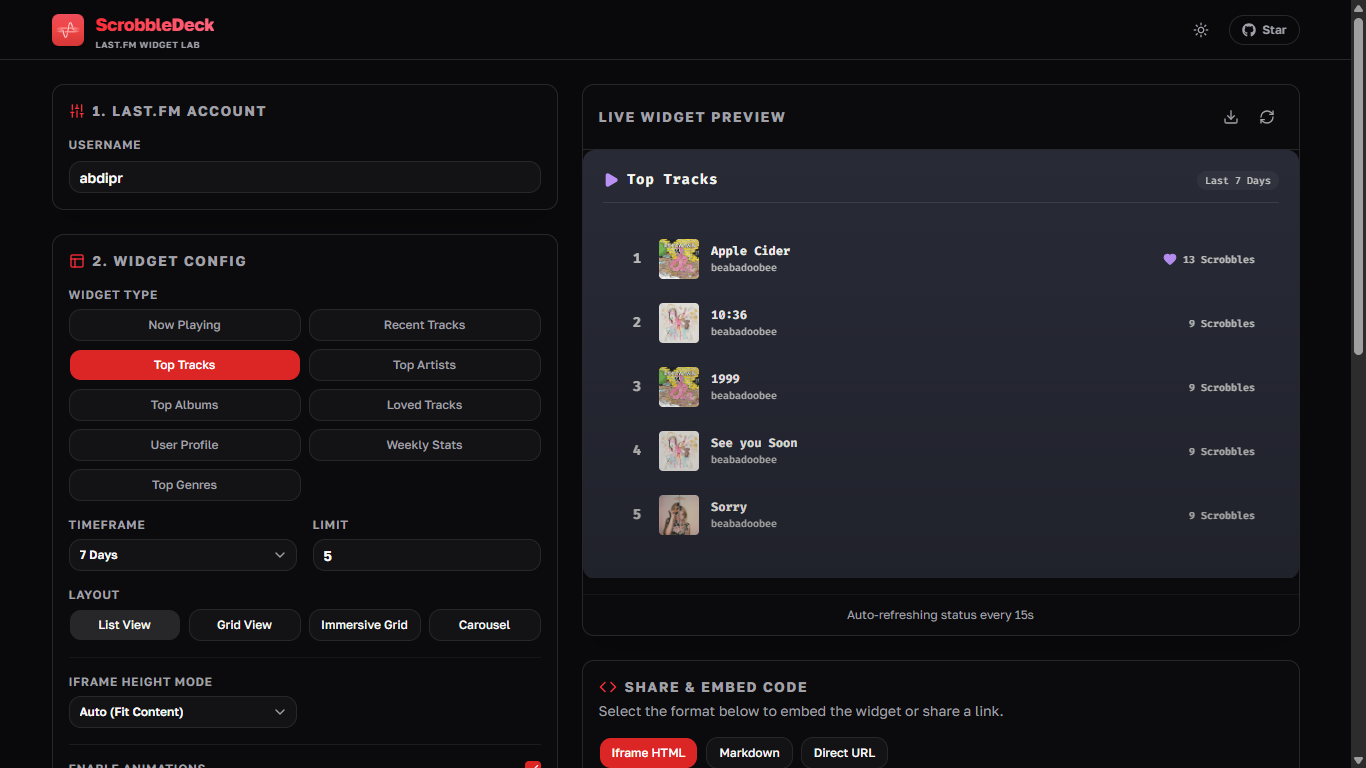Click the Auto-refreshing status every 15s text
This screenshot has height=768, width=1366.
coord(940,615)
